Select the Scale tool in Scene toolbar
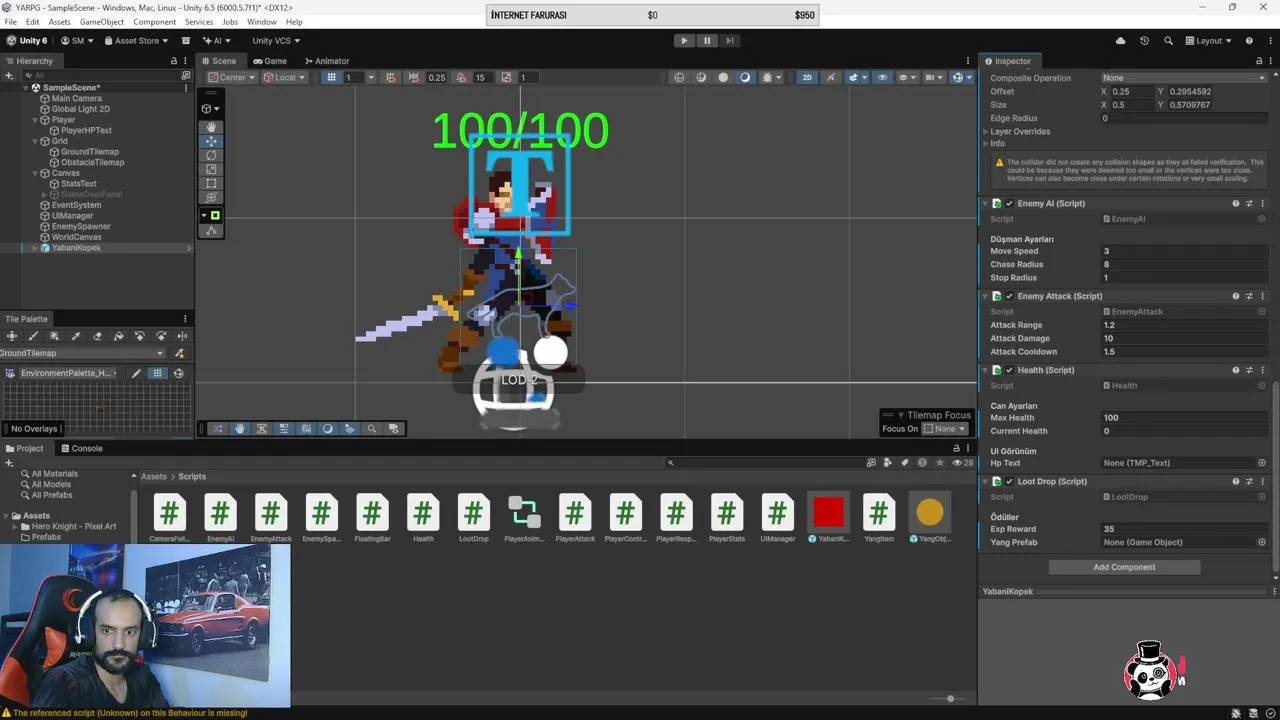The width and height of the screenshot is (1280, 720). click(x=211, y=169)
